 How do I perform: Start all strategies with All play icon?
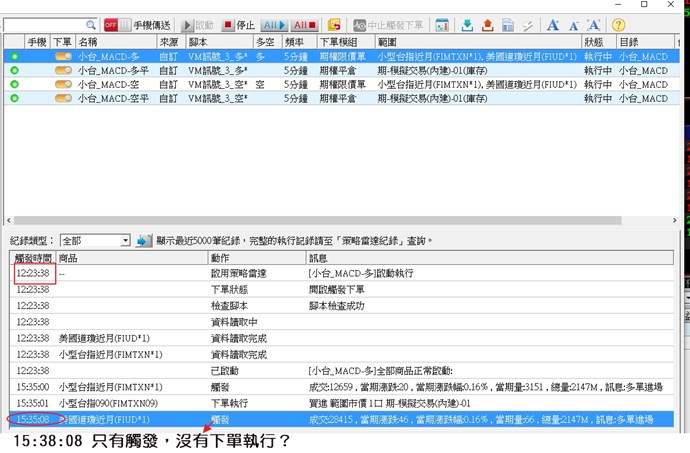pos(274,24)
